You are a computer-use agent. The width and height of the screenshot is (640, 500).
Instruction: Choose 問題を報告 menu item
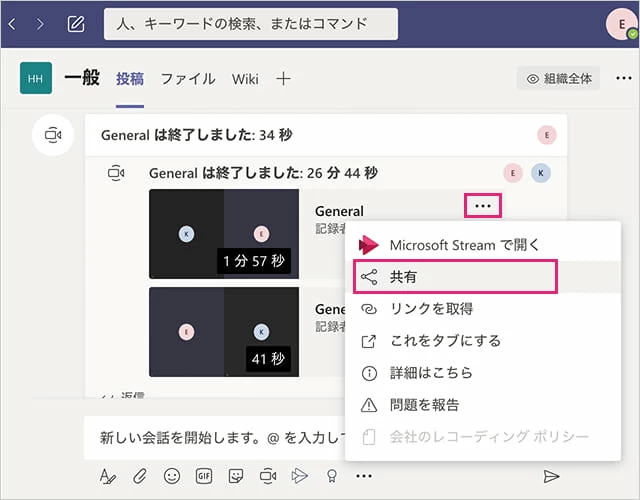click(483, 404)
